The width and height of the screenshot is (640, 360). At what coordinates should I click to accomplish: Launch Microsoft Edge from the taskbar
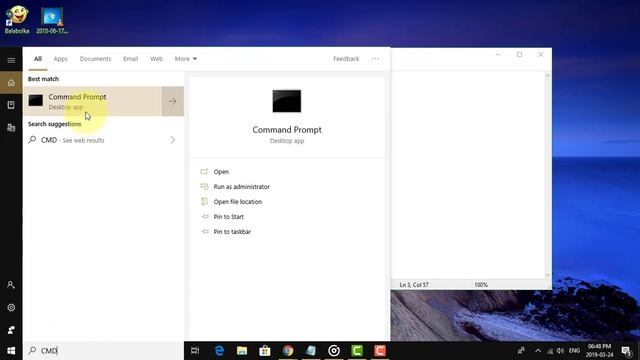coord(219,351)
